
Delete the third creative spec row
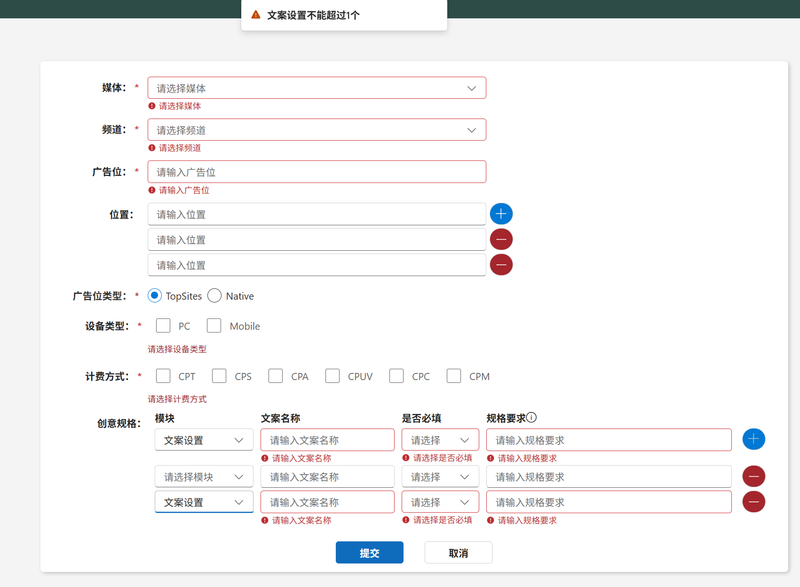click(754, 502)
